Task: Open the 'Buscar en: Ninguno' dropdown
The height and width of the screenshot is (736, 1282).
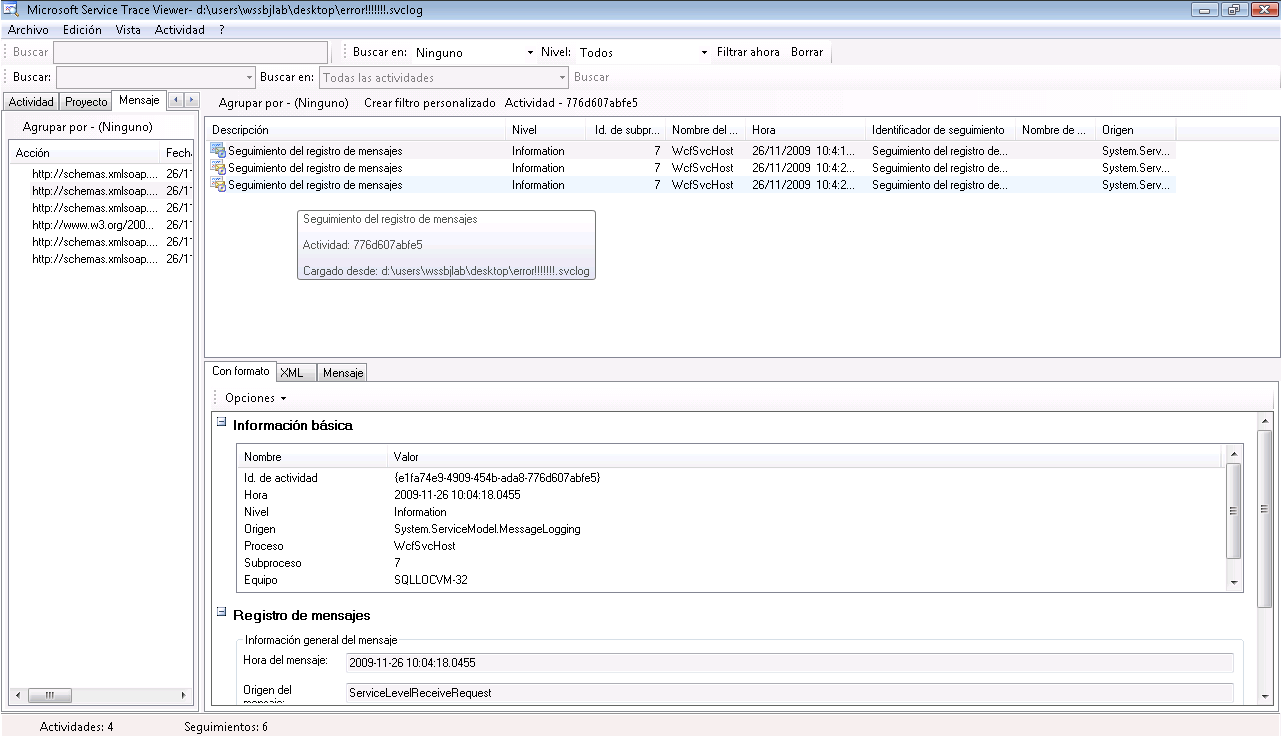Action: pyautogui.click(x=530, y=52)
